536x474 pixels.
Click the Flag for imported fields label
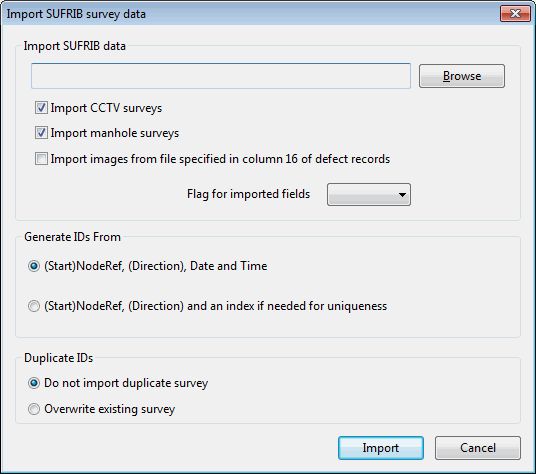pyautogui.click(x=249, y=194)
